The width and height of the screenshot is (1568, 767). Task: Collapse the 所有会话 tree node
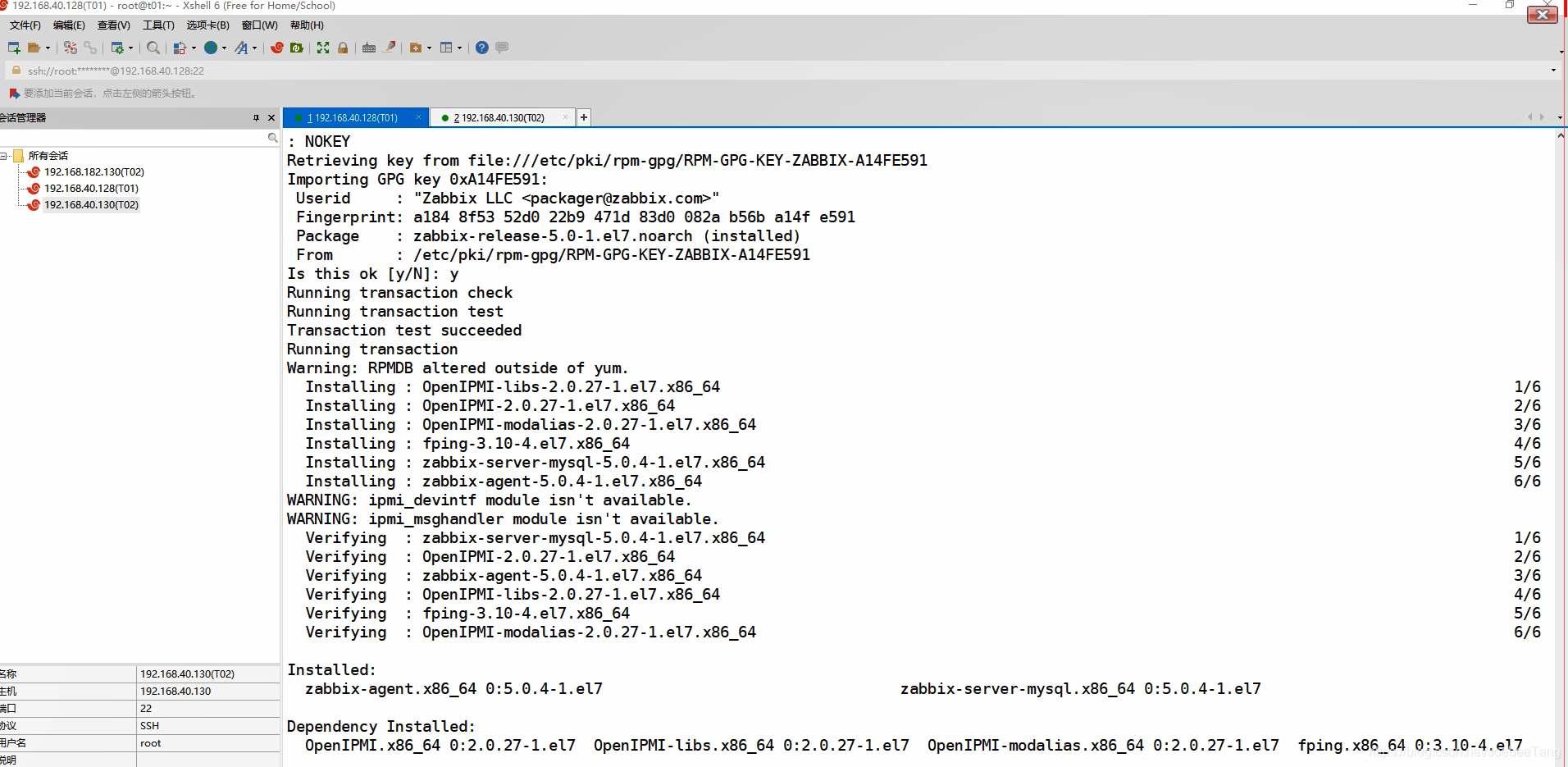pyautogui.click(x=5, y=156)
